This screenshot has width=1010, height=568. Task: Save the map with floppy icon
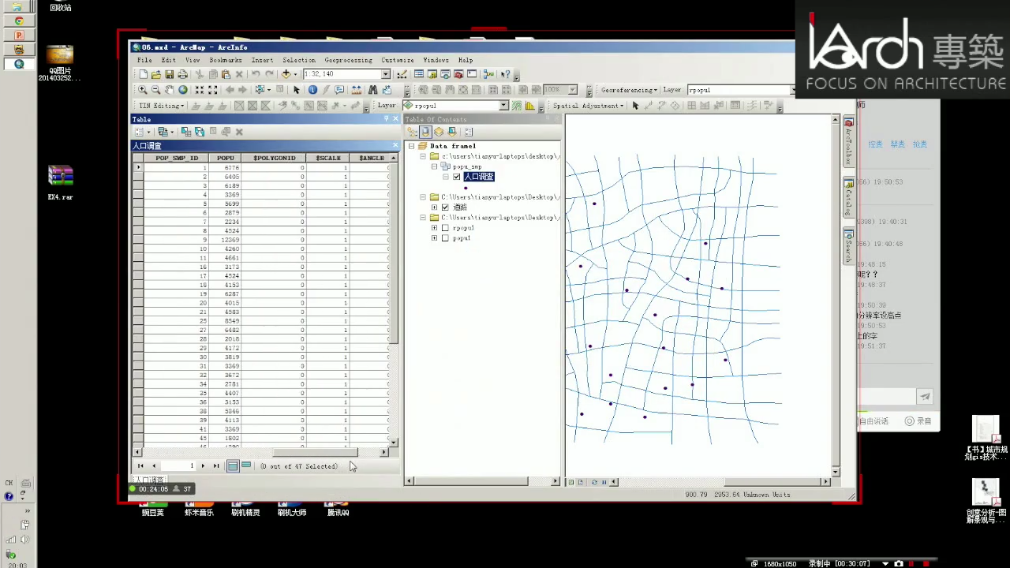169,75
